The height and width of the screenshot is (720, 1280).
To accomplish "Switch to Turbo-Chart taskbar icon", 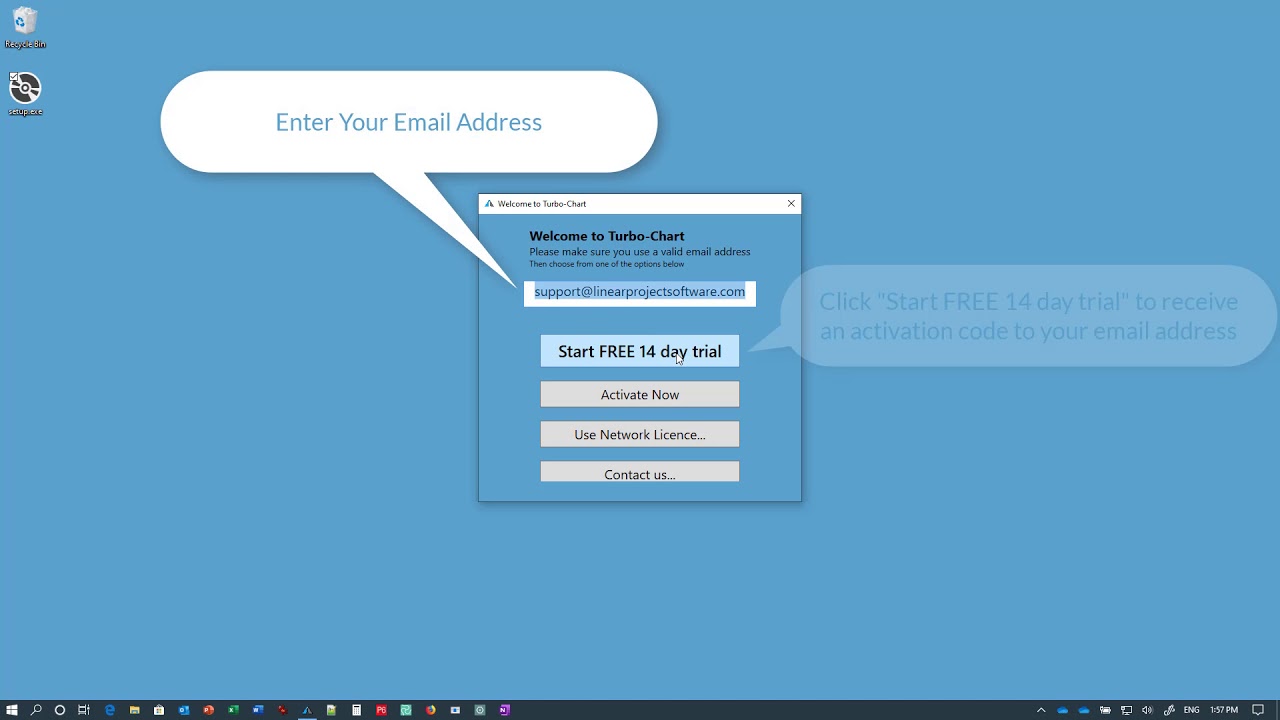I will point(307,710).
